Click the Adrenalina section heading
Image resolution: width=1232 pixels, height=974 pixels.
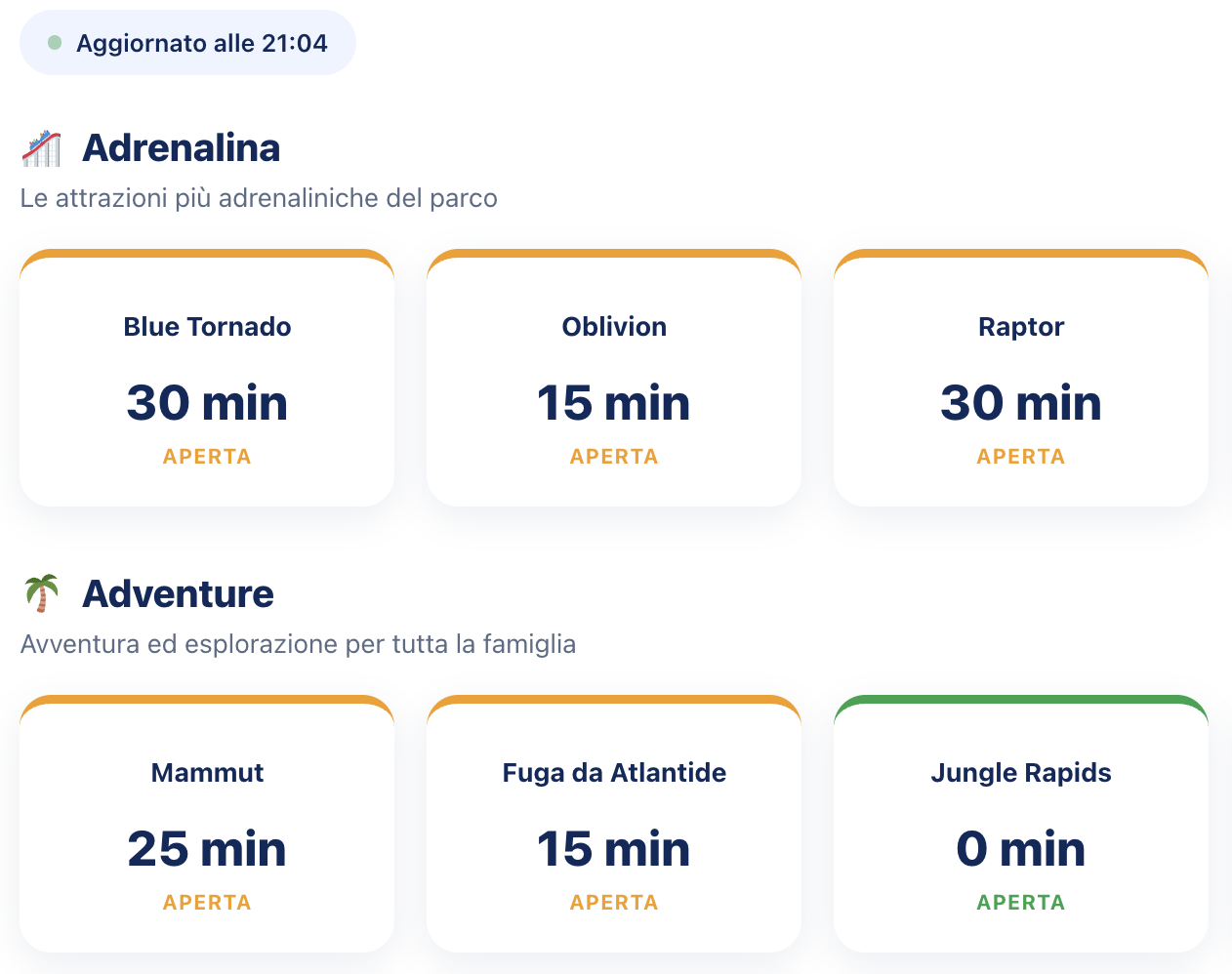[182, 148]
